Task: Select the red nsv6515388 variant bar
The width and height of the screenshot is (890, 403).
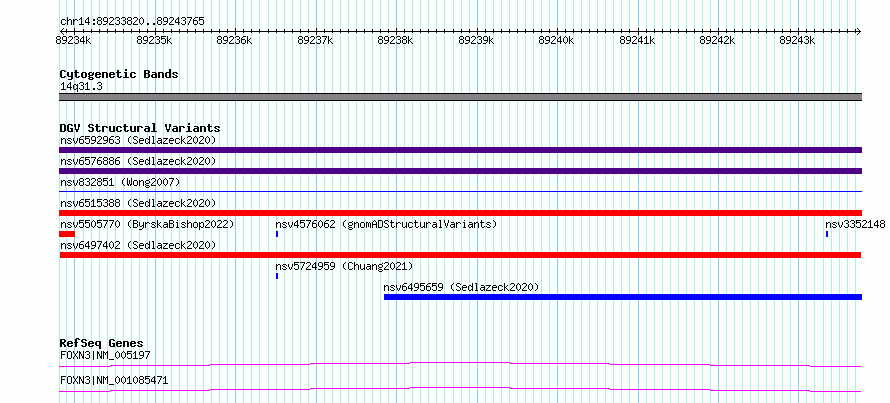Action: coord(460,213)
